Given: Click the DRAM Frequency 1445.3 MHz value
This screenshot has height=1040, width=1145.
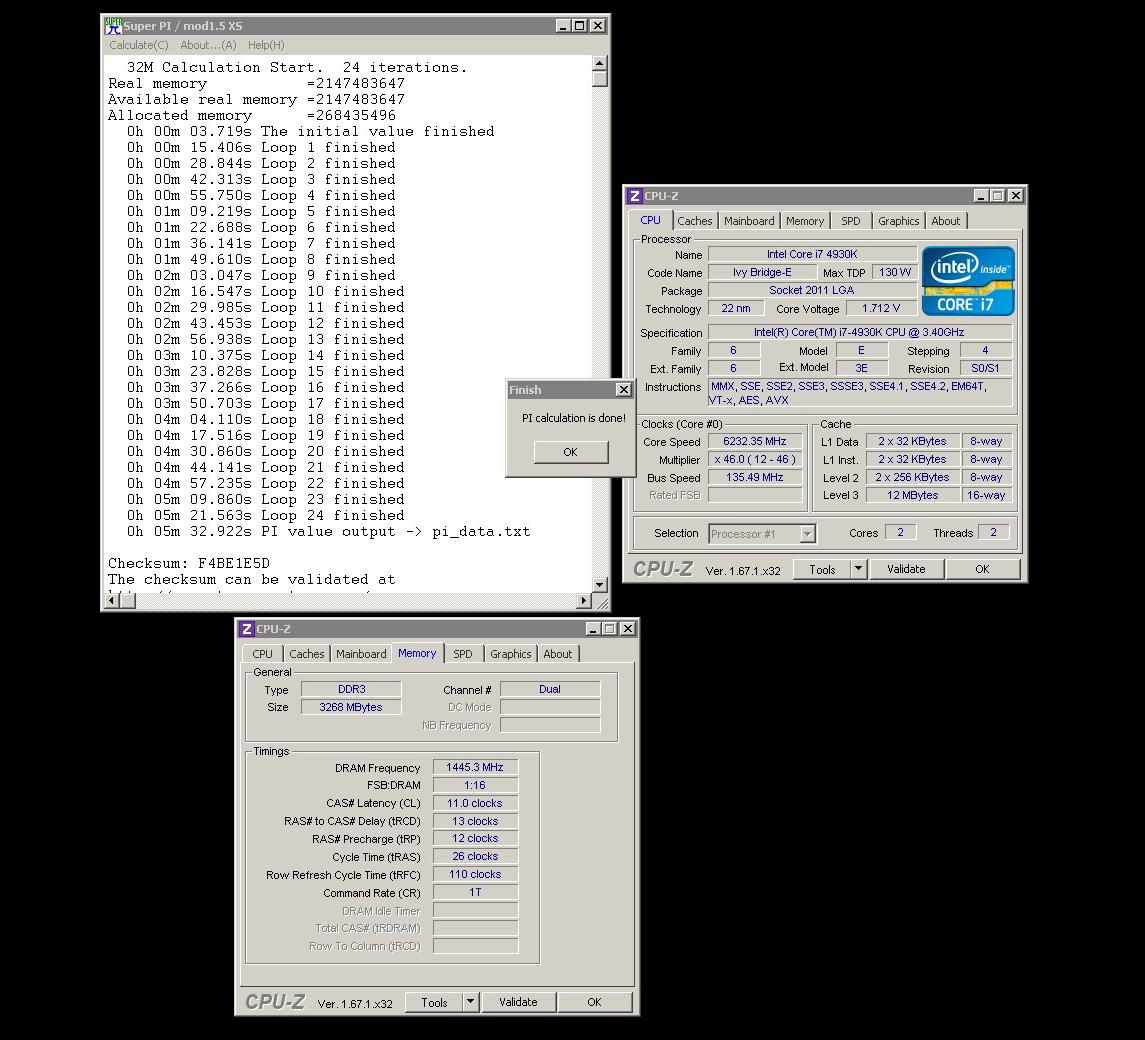Looking at the screenshot, I should [x=475, y=768].
